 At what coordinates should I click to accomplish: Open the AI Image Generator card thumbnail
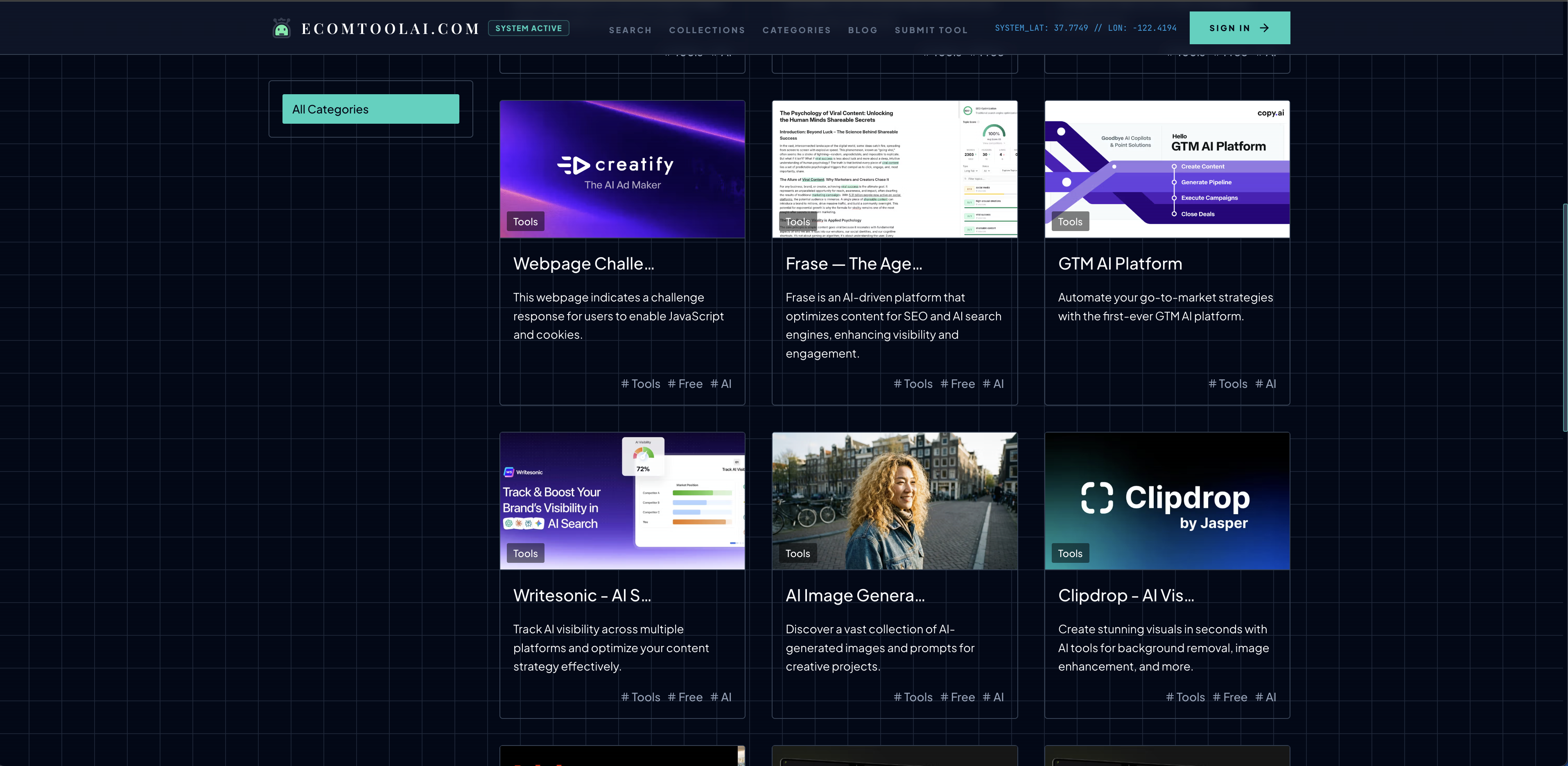(x=894, y=501)
